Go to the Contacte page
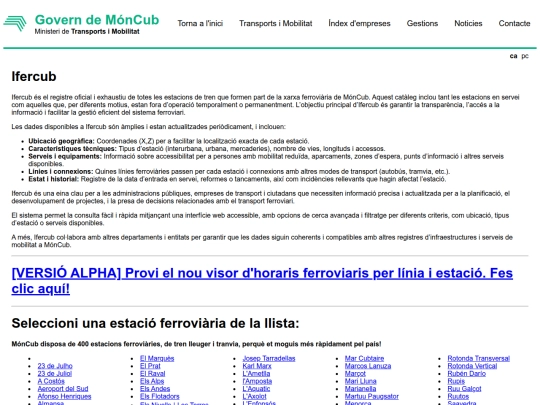This screenshot has height=405, width=540. coord(514,23)
